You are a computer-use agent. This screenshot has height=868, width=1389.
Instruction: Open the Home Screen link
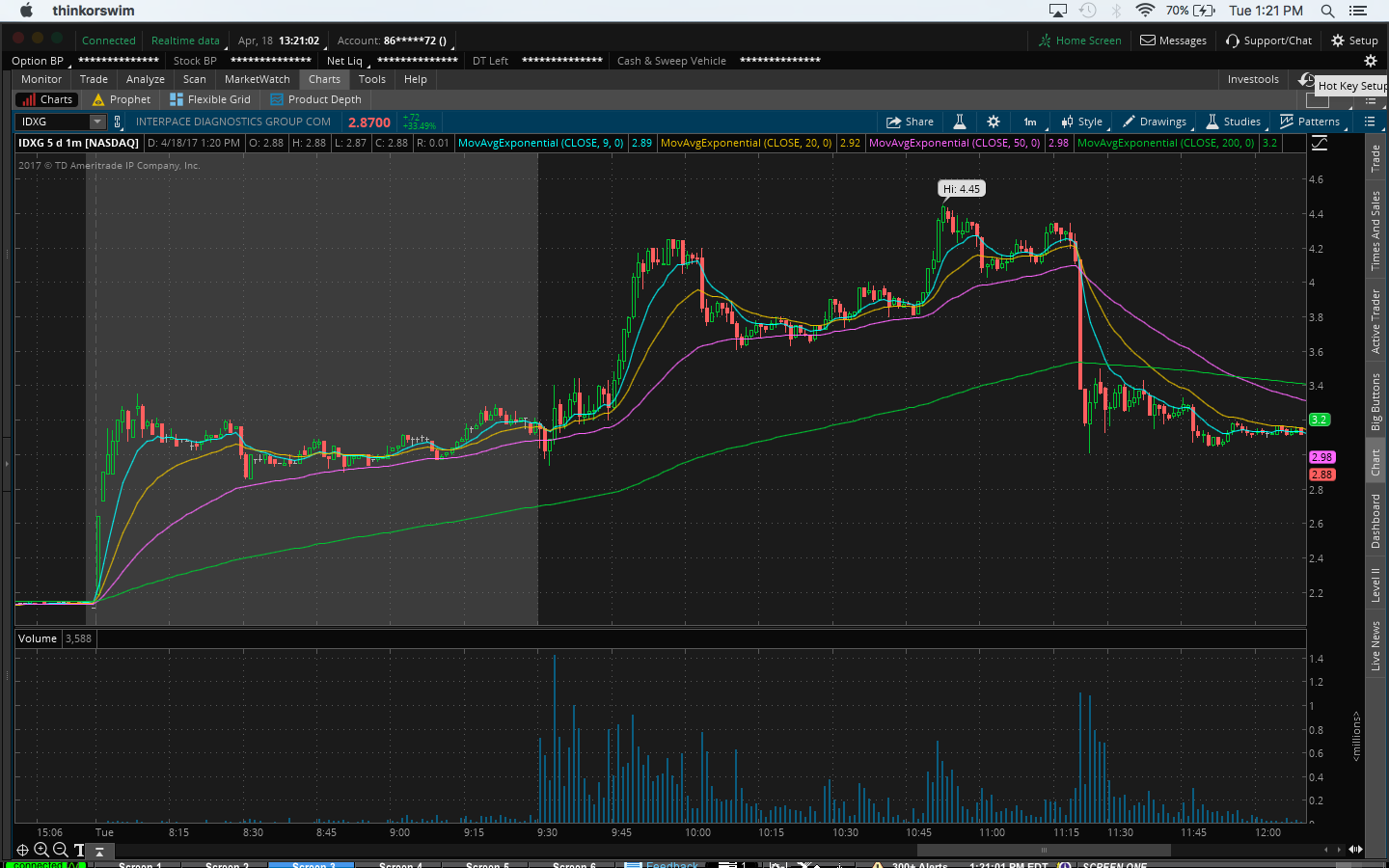[1080, 41]
